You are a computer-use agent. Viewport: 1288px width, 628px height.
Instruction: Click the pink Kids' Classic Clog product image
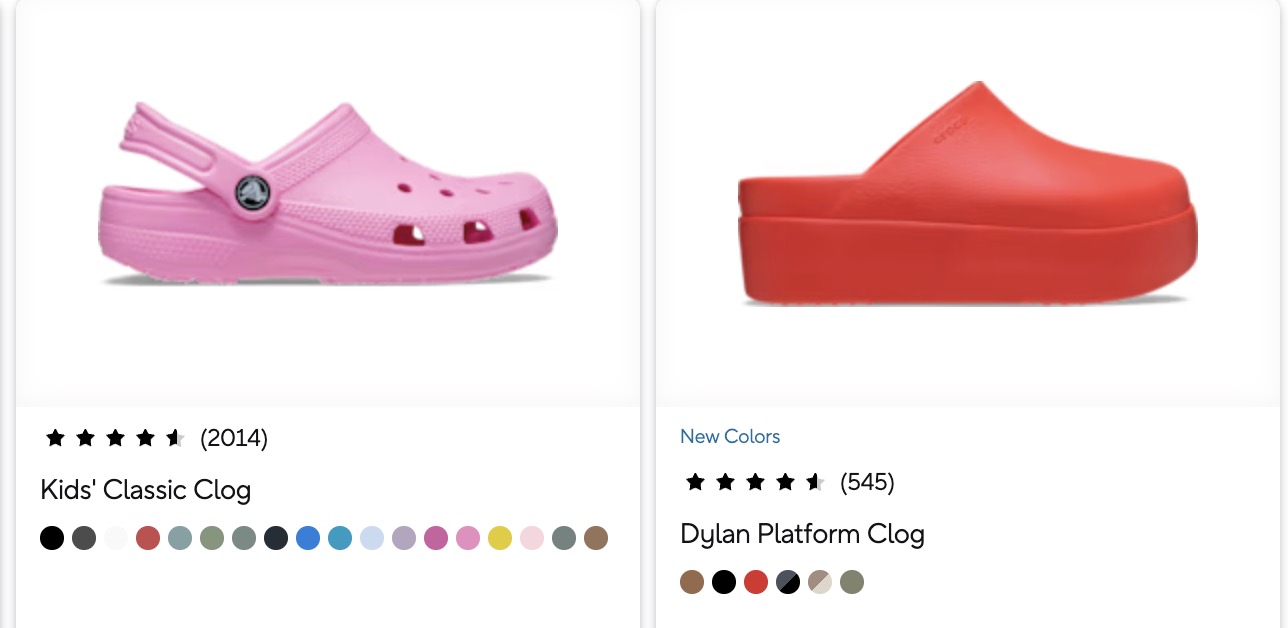(x=327, y=195)
